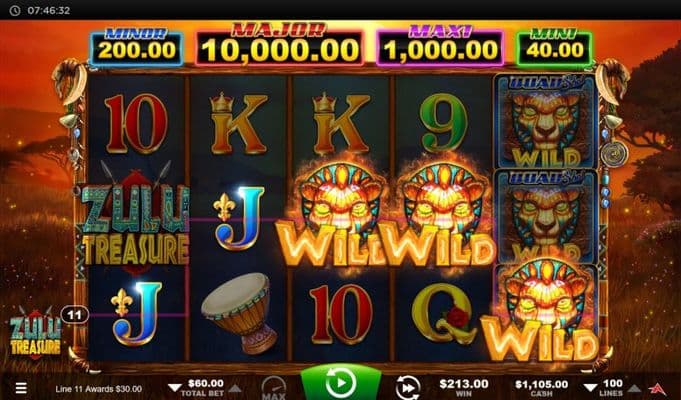Click the line 11 indicator badge
The height and width of the screenshot is (400, 681).
(x=75, y=315)
